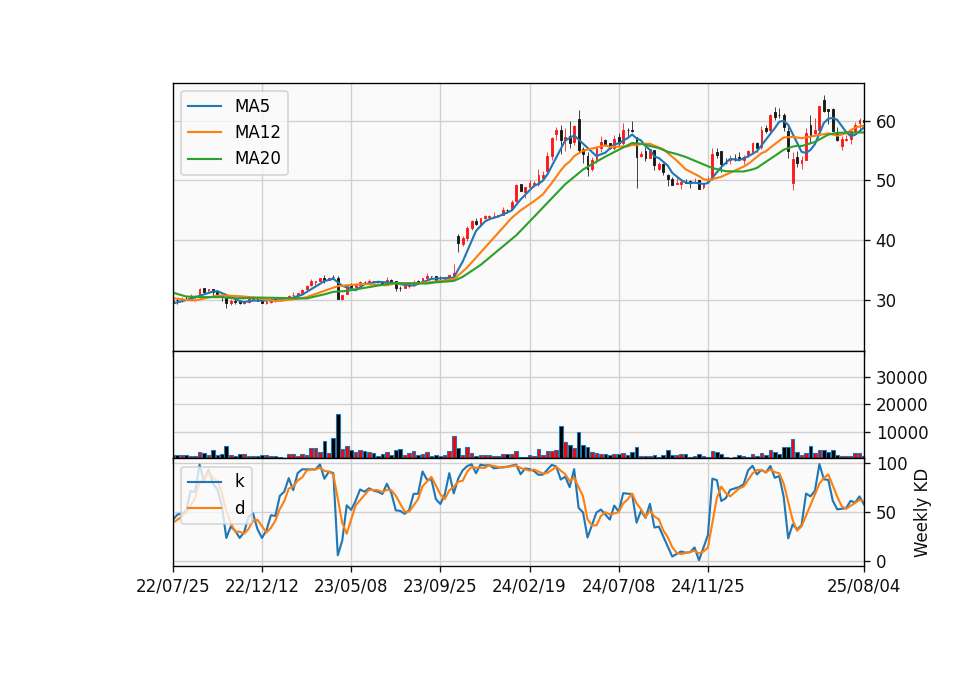Click the tallest volume bar near 23/05/08
960x690 pixels.
(x=338, y=436)
